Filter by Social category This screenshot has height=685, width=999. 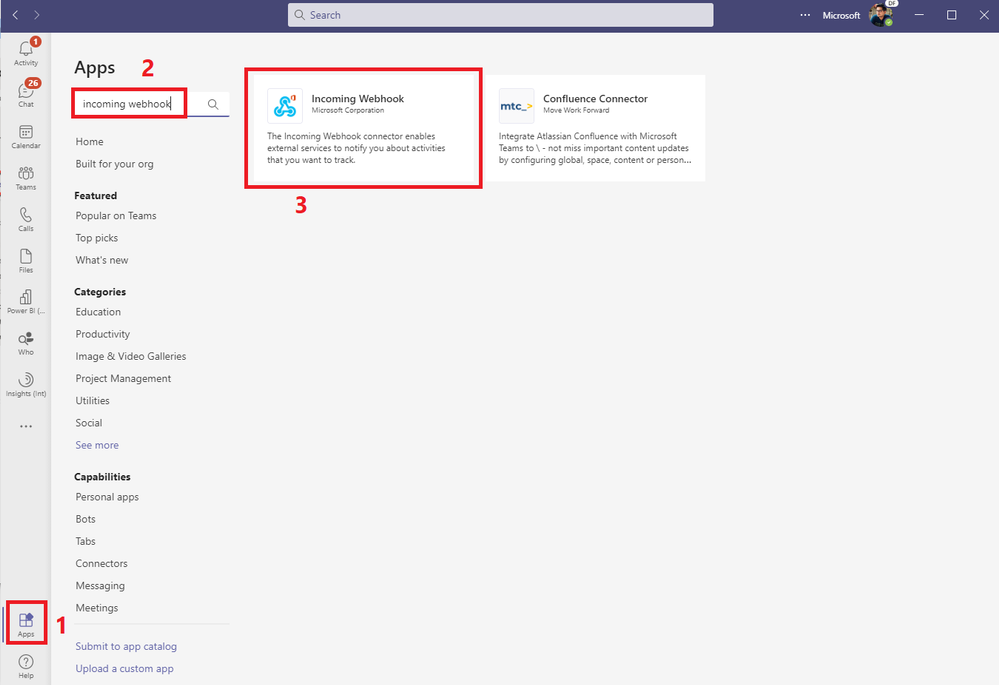[x=89, y=423]
